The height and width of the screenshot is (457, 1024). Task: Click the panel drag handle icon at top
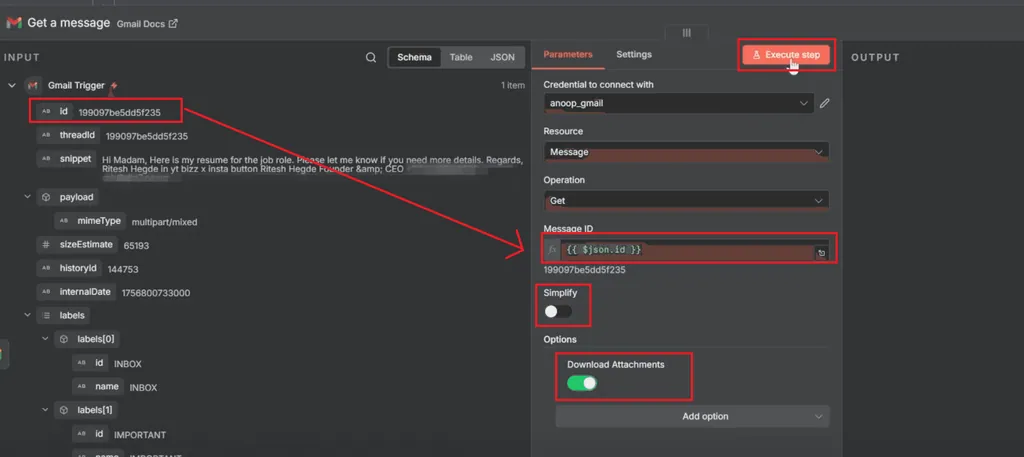[686, 33]
